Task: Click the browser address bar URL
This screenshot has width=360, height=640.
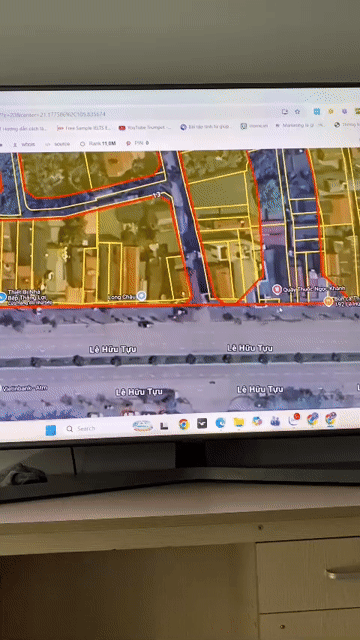Action: (x=53, y=114)
